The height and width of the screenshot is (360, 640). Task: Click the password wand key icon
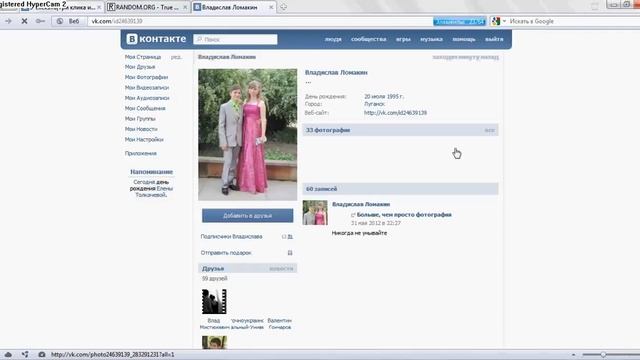[x=40, y=21]
